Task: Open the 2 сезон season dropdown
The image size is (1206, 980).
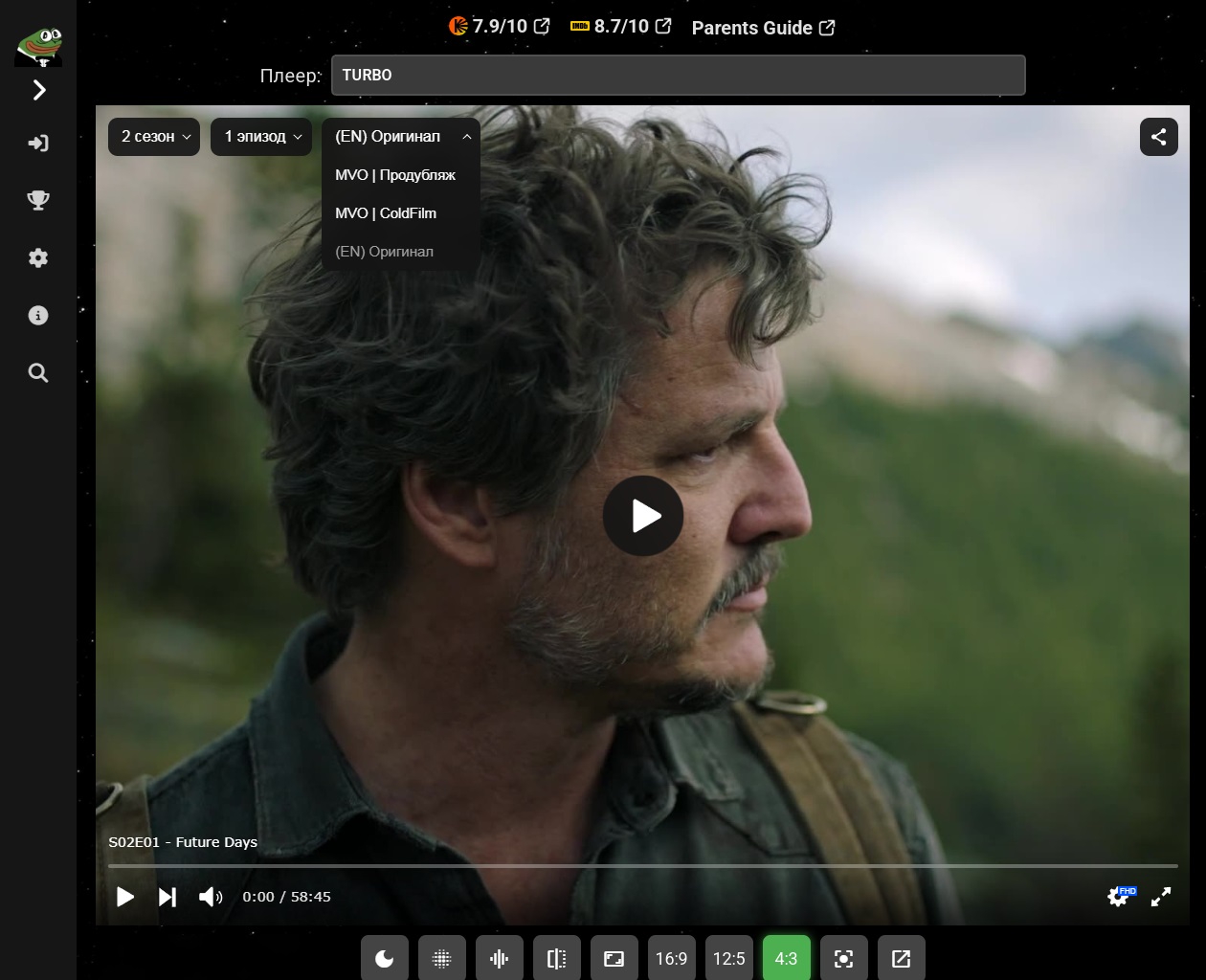Action: (x=154, y=137)
